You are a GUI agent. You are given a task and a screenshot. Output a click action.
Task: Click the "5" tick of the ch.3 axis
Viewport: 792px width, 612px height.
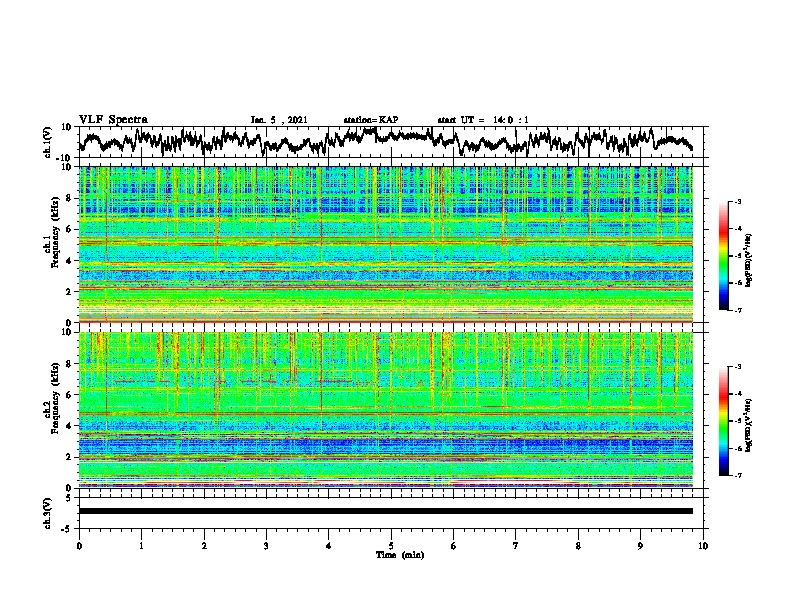click(68, 499)
